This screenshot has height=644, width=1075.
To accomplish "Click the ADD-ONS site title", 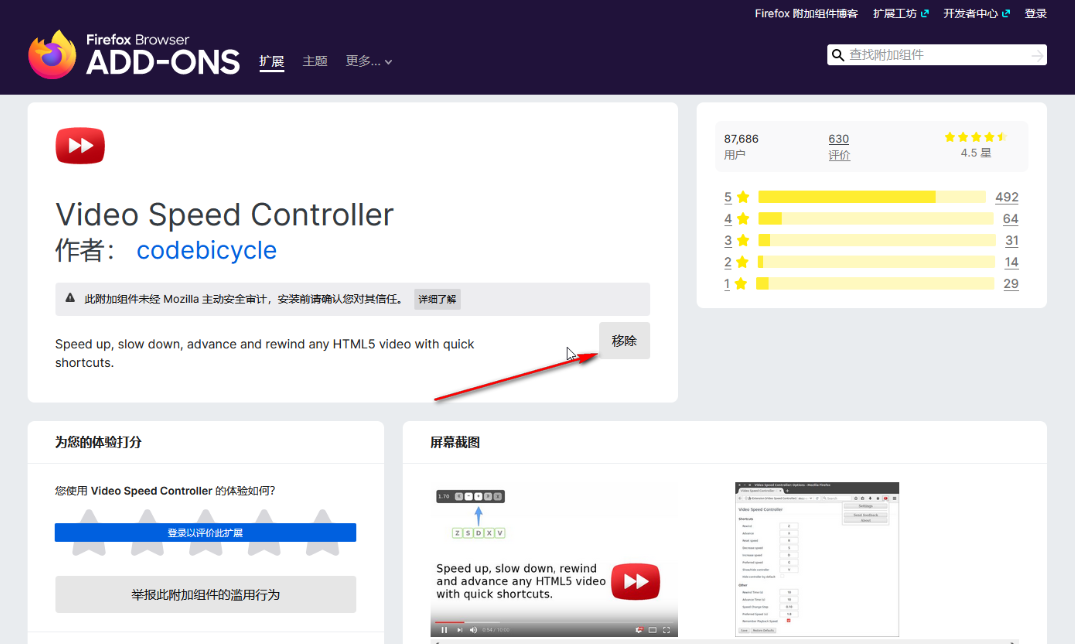I will 163,62.
